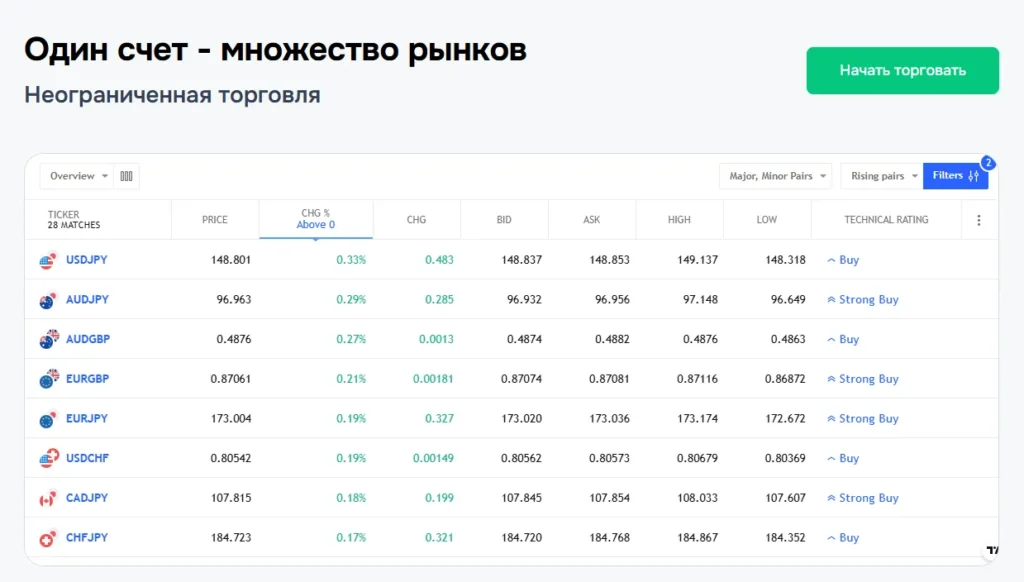1024x582 pixels.
Task: Open the EURJPY ticker link
Action: [x=87, y=419]
